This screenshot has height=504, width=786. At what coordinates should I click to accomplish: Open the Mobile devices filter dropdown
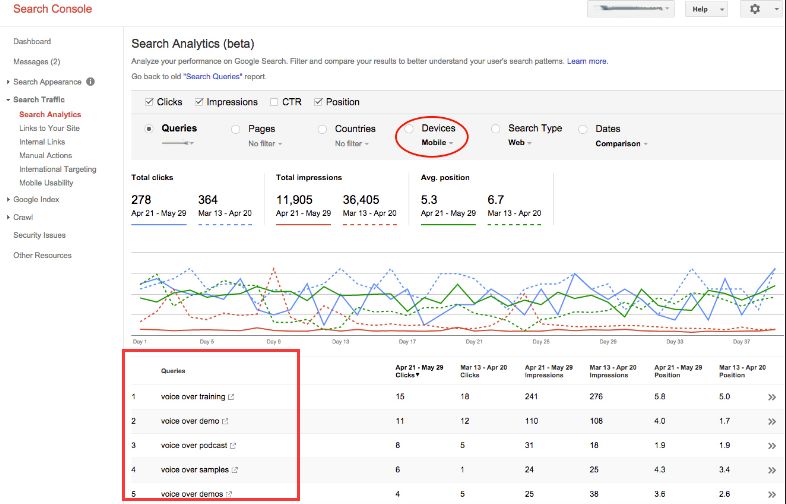437,142
